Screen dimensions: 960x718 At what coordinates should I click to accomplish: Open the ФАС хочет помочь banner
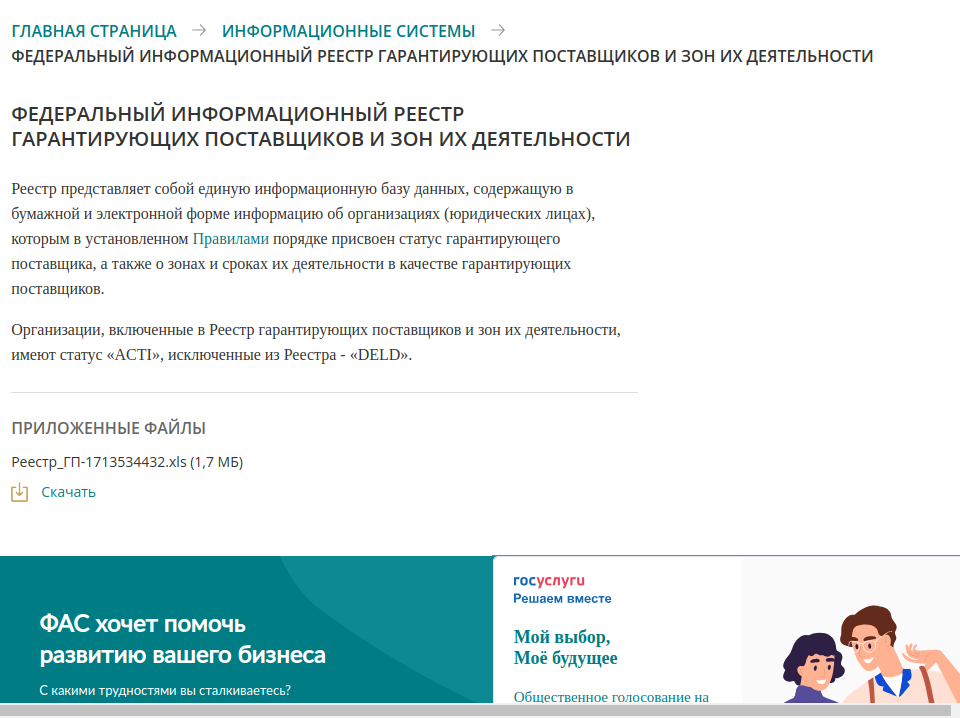pos(246,629)
